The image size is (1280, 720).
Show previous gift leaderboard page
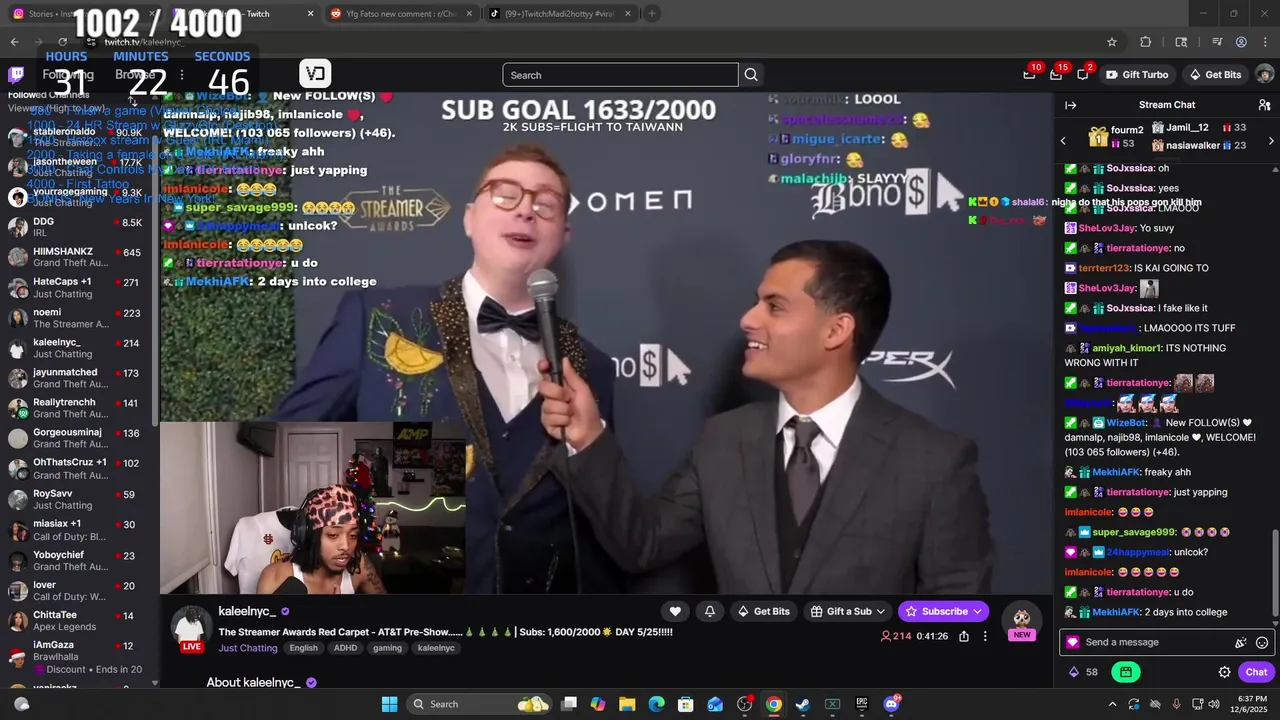pos(1063,141)
